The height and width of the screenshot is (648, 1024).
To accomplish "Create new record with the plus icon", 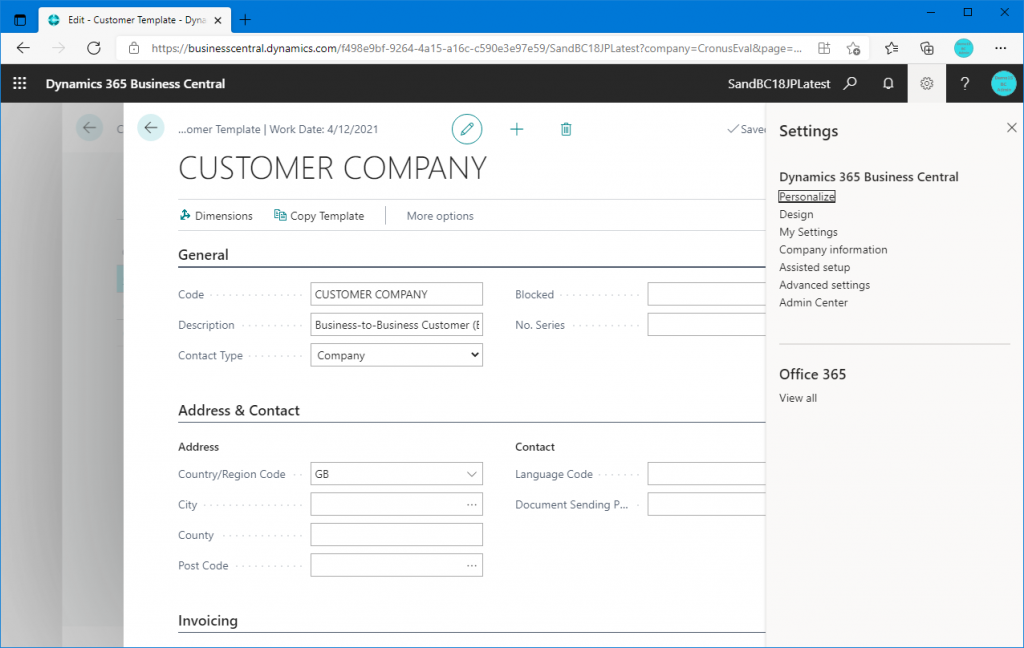I will coord(517,129).
